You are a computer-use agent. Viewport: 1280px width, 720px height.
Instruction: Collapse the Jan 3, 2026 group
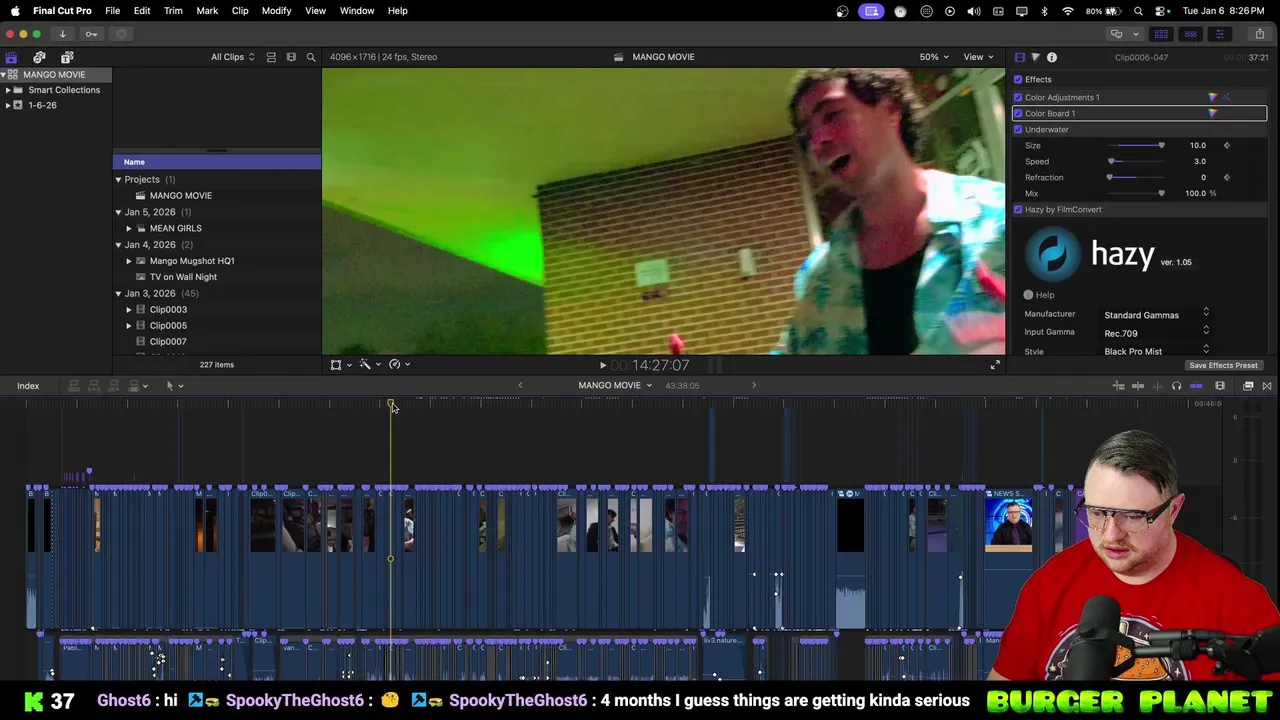tap(118, 294)
